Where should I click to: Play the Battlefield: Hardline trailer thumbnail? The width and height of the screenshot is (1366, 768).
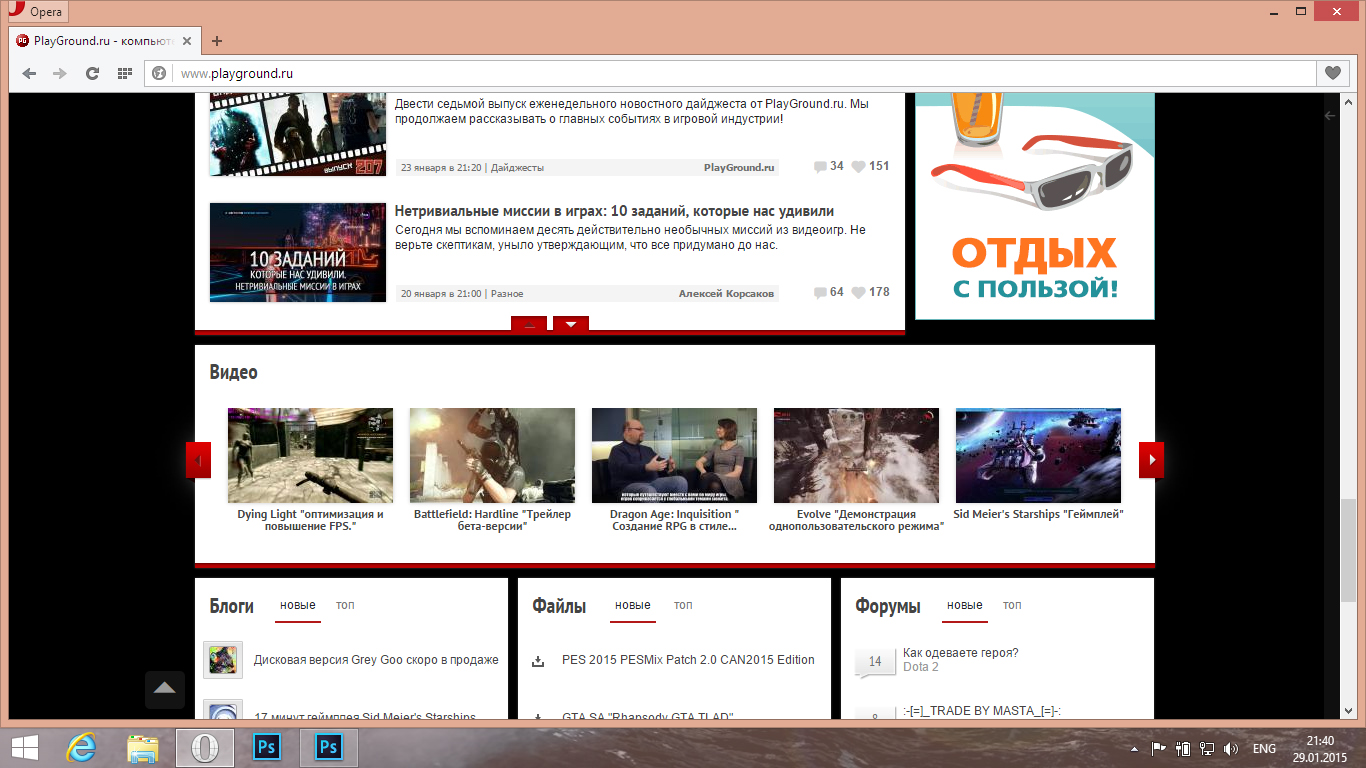coord(492,455)
